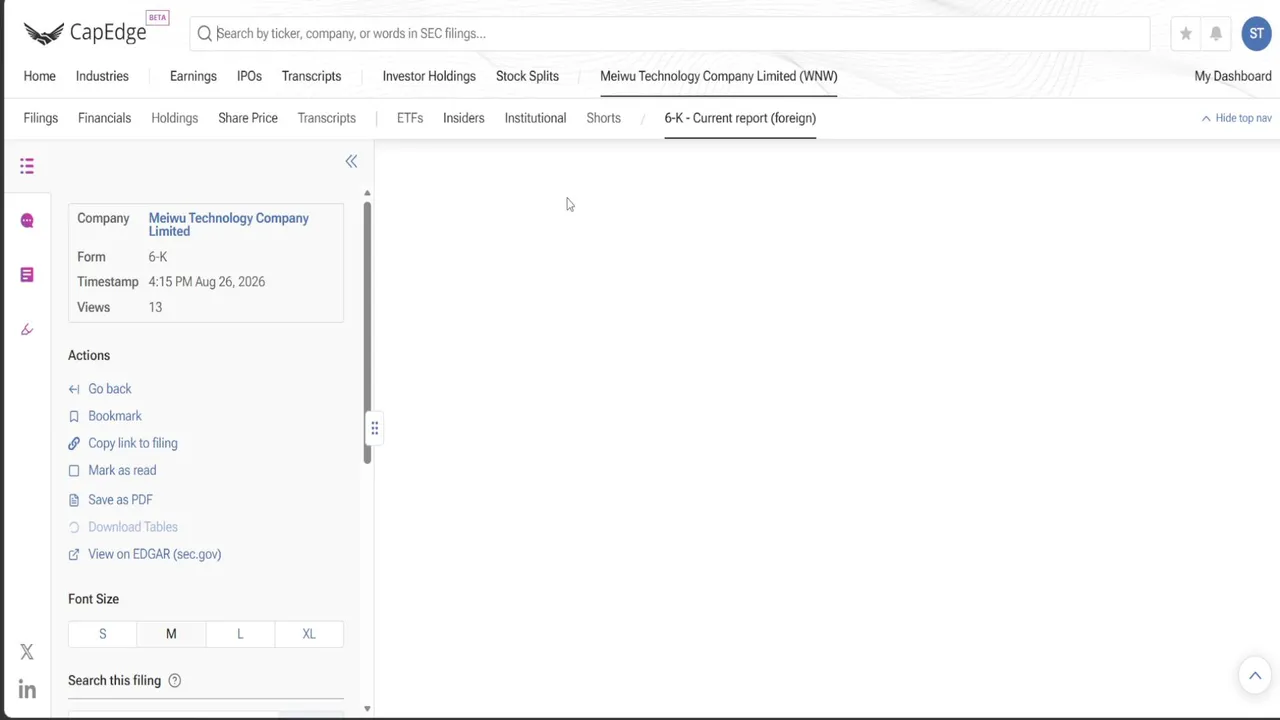Click the magnifier search icon
The image size is (1280, 720).
coord(205,34)
